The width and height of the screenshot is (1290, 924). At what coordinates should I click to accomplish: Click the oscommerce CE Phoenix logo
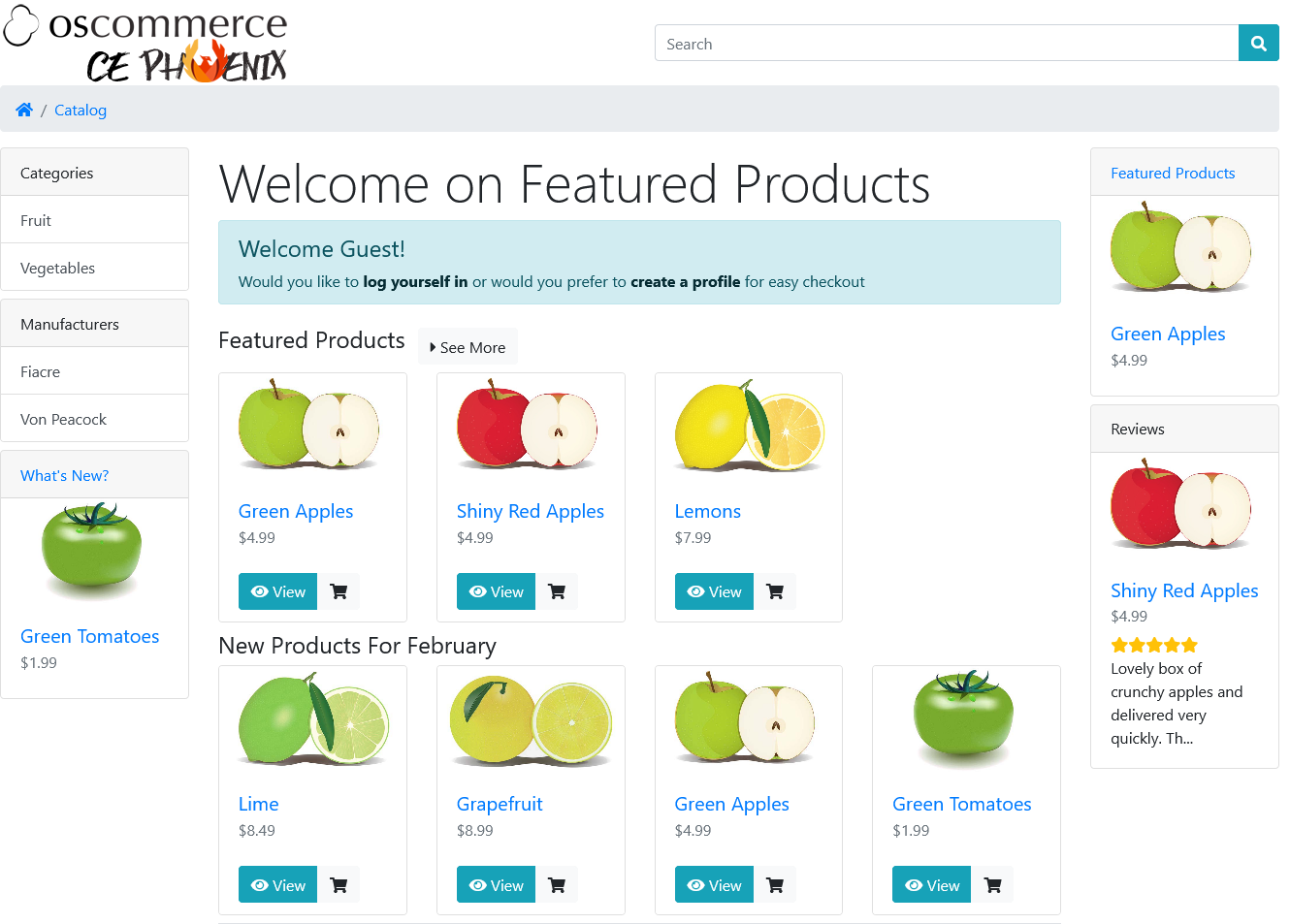point(145,43)
